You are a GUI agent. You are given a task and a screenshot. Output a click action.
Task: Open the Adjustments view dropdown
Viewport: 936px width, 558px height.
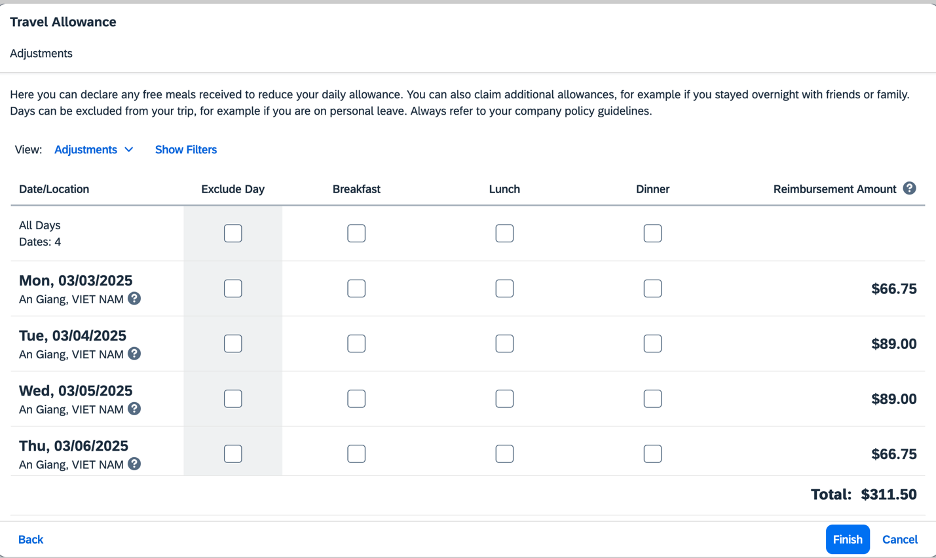click(x=94, y=150)
